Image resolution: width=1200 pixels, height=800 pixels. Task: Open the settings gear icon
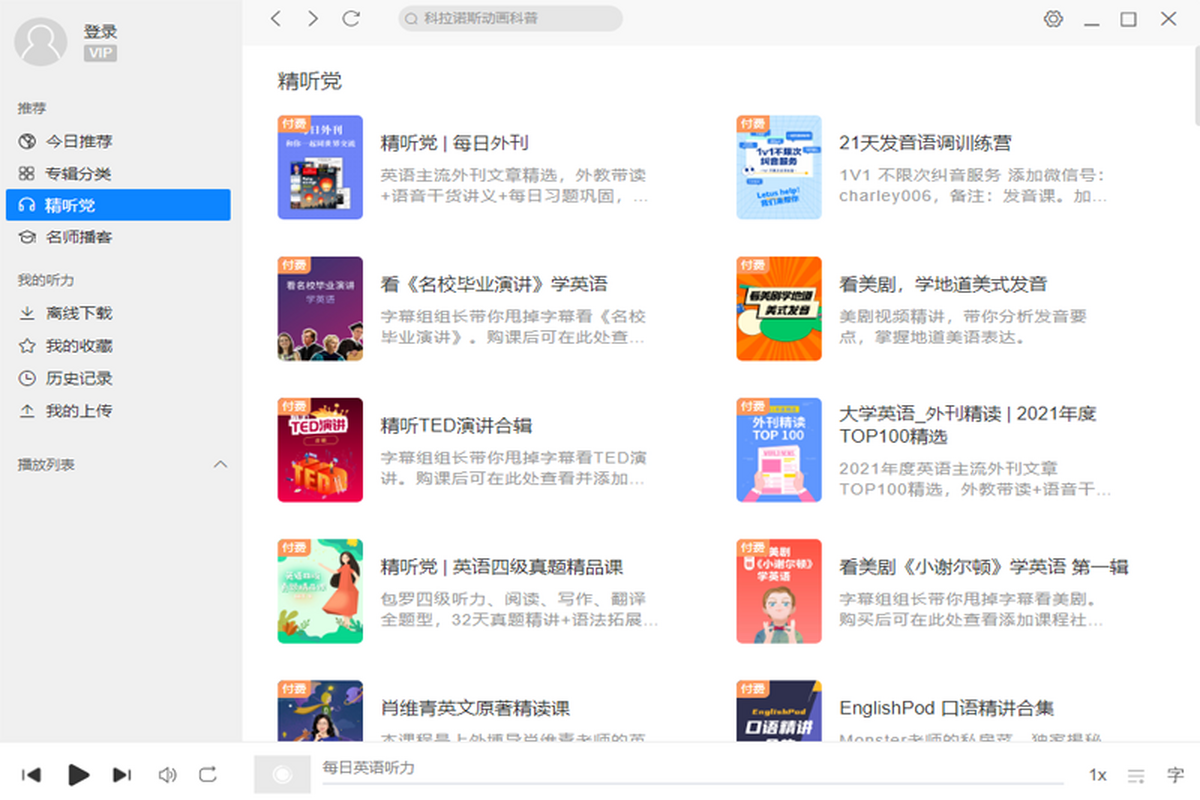pos(1053,19)
